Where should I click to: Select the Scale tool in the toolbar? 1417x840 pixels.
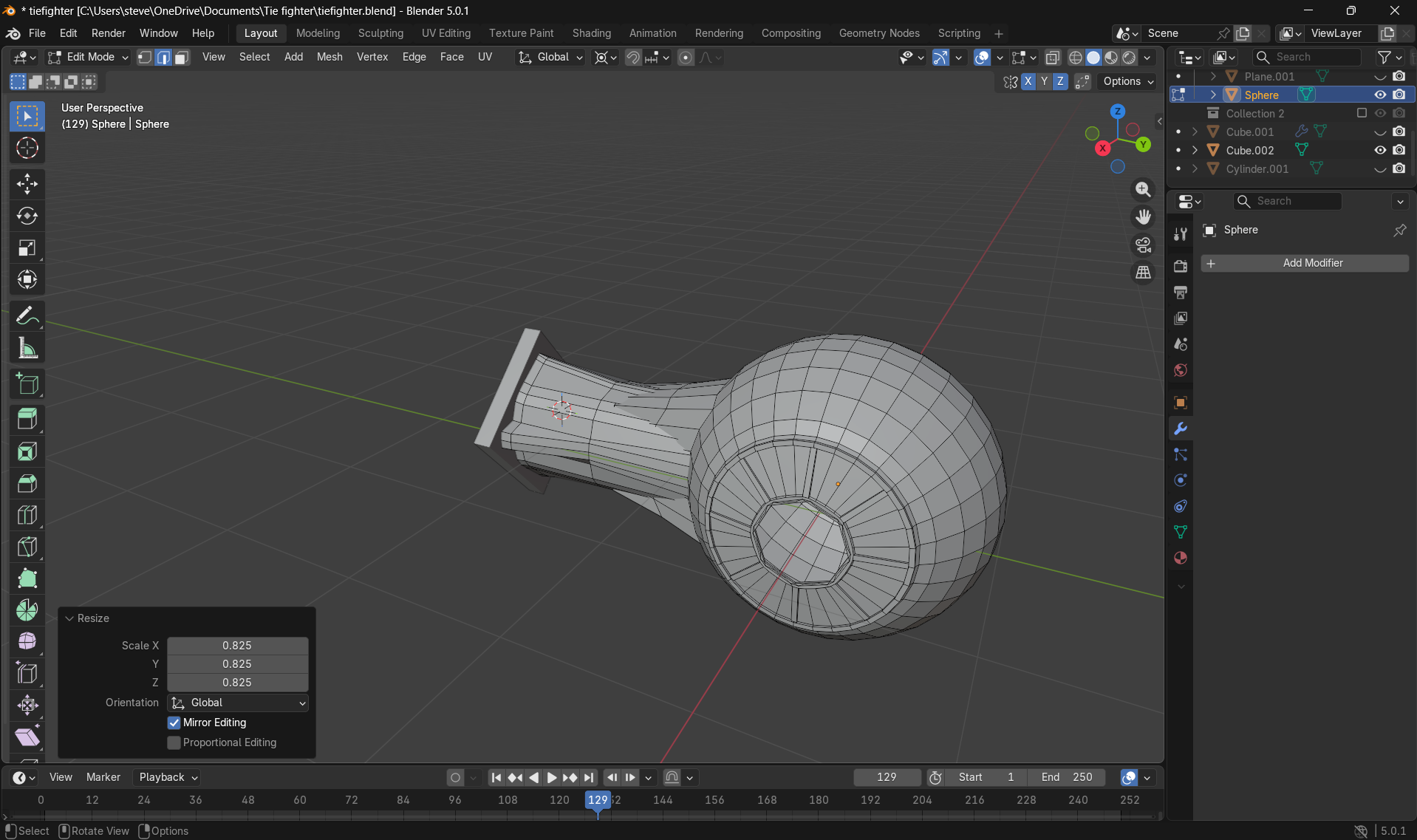point(27,247)
